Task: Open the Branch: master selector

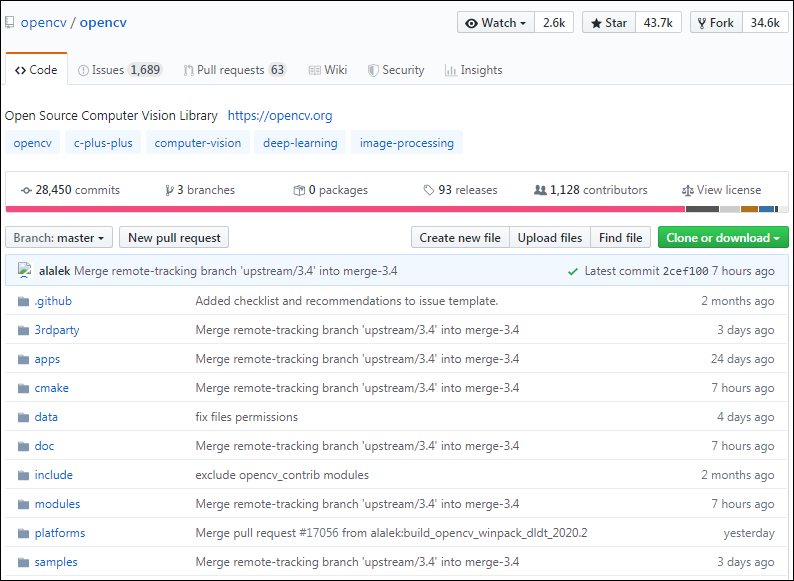Action: [x=59, y=238]
